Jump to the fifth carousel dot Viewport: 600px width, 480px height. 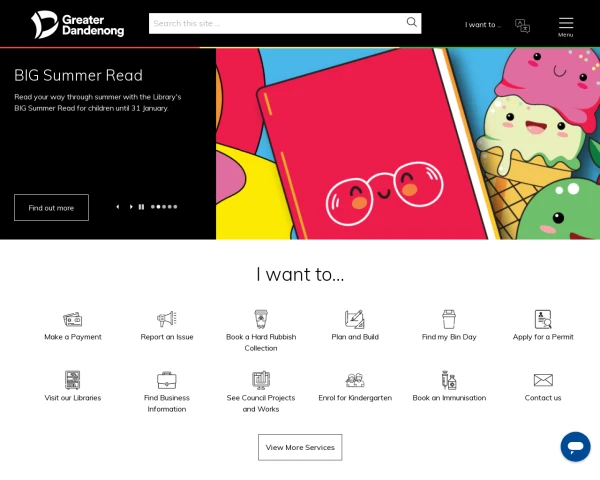pyautogui.click(x=175, y=207)
